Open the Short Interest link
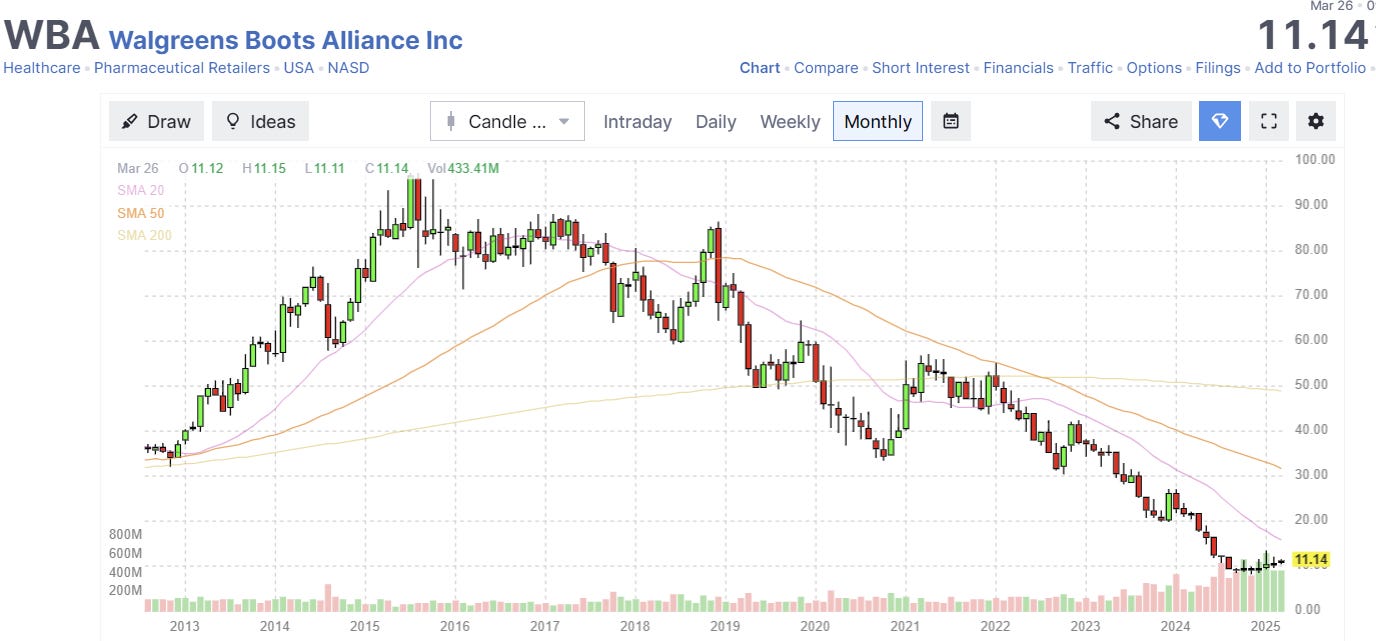The image size is (1376, 641). click(921, 68)
